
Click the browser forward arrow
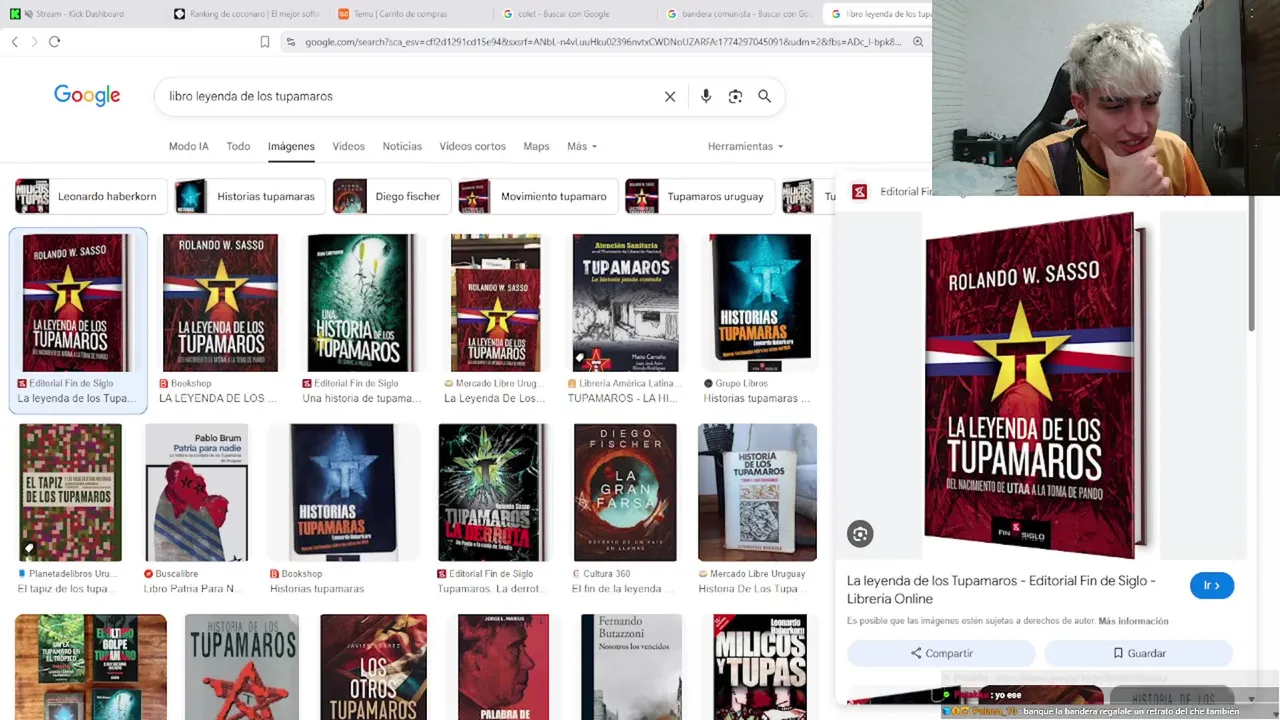click(34, 41)
